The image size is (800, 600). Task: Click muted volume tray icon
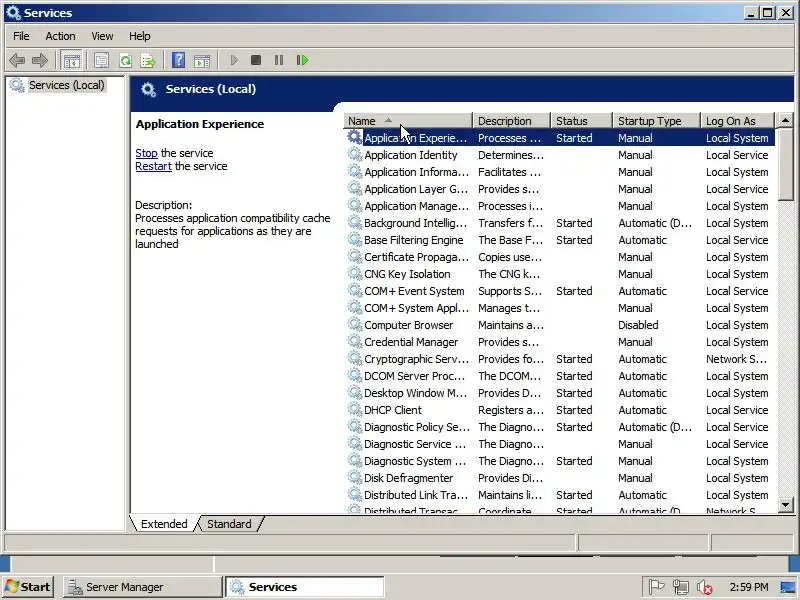705,587
